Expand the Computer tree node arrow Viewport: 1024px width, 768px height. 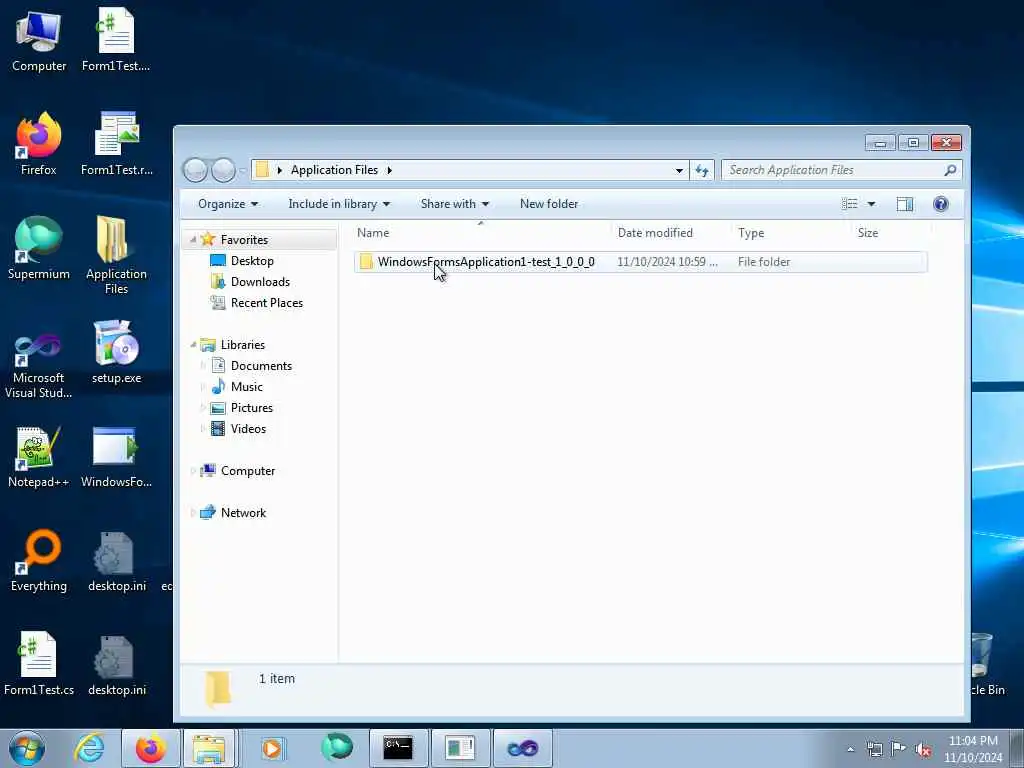193,471
